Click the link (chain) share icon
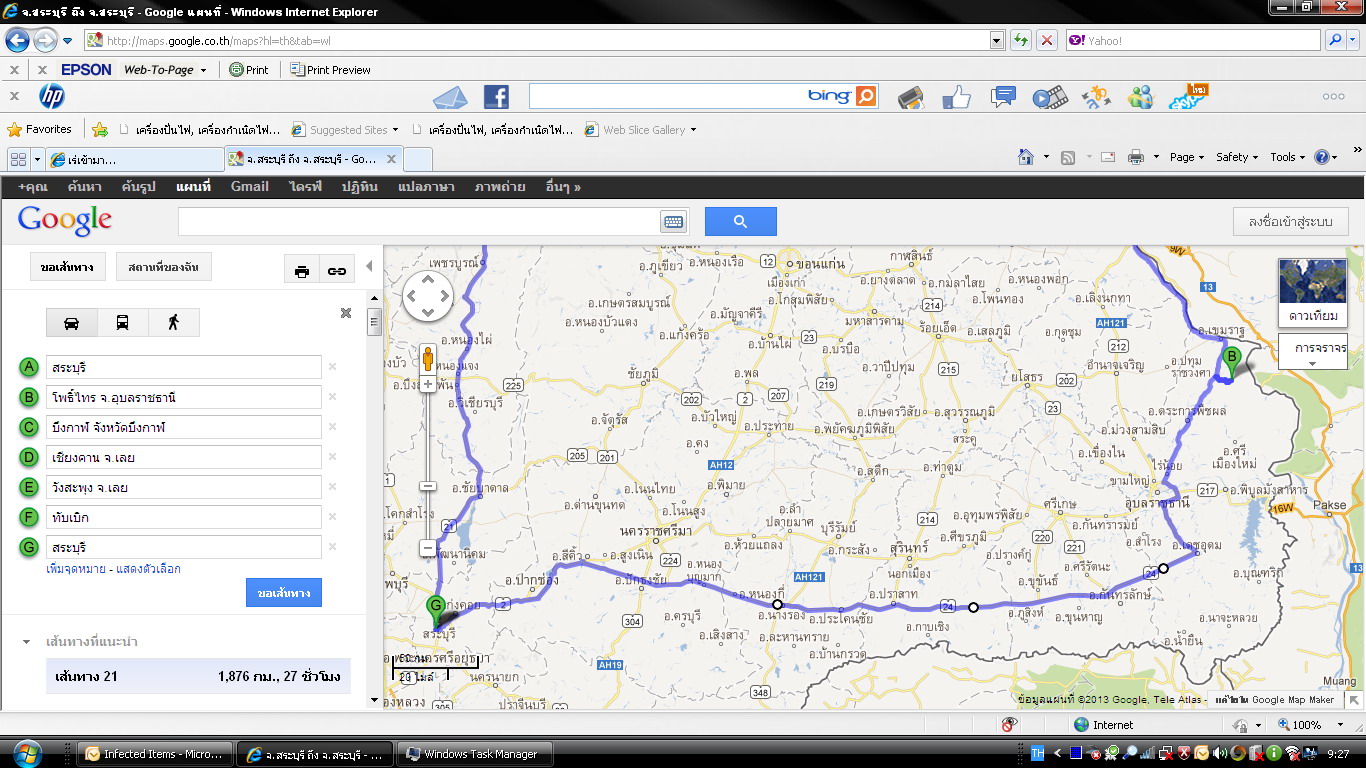The image size is (1366, 768). pos(337,270)
